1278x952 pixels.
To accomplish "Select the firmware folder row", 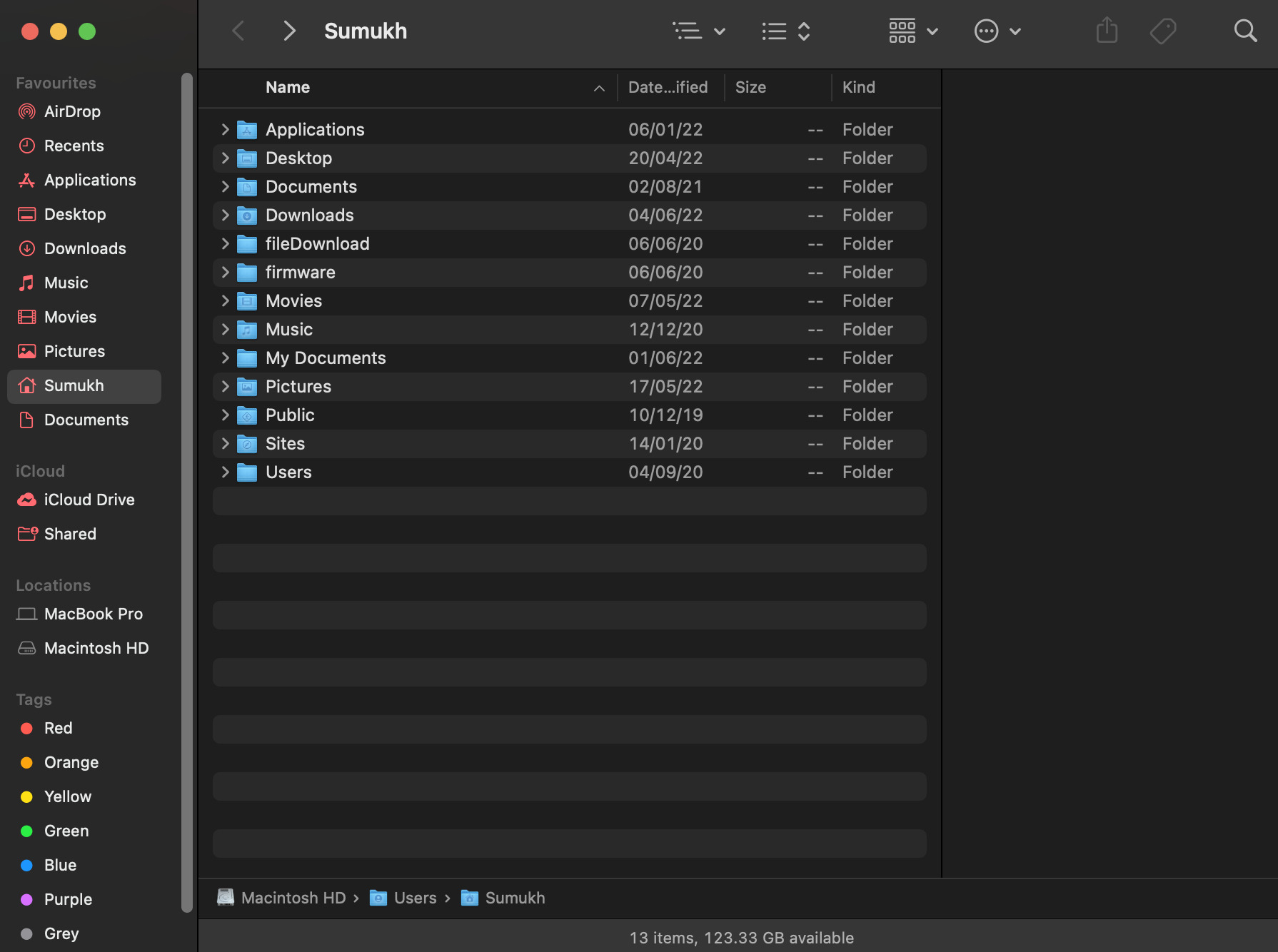I will coord(569,272).
